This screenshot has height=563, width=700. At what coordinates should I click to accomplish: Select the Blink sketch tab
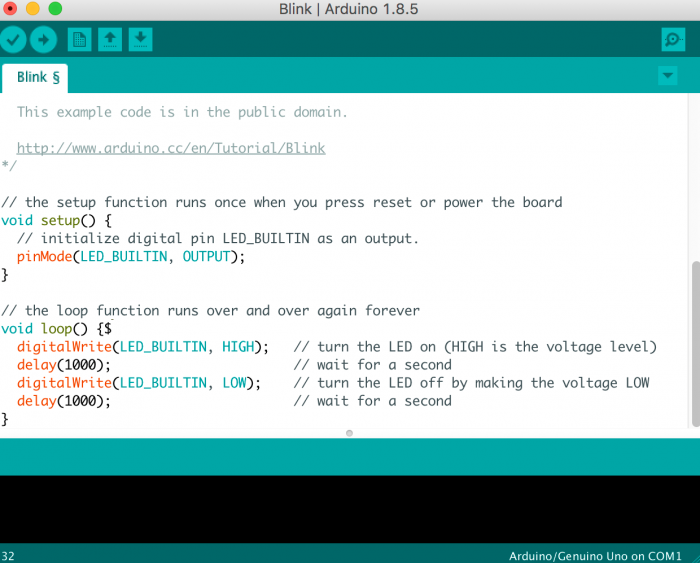35,78
